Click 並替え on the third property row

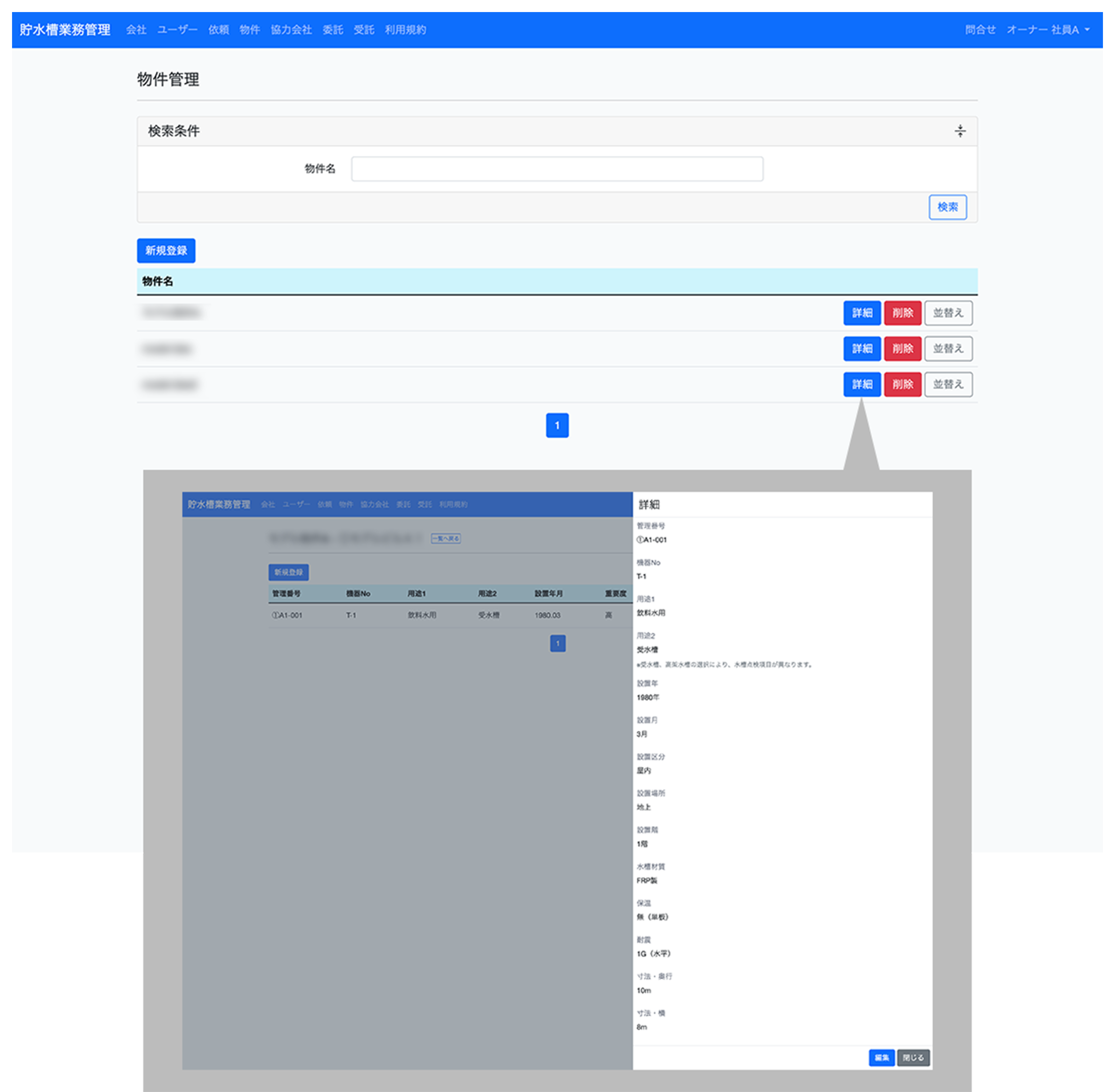click(949, 384)
